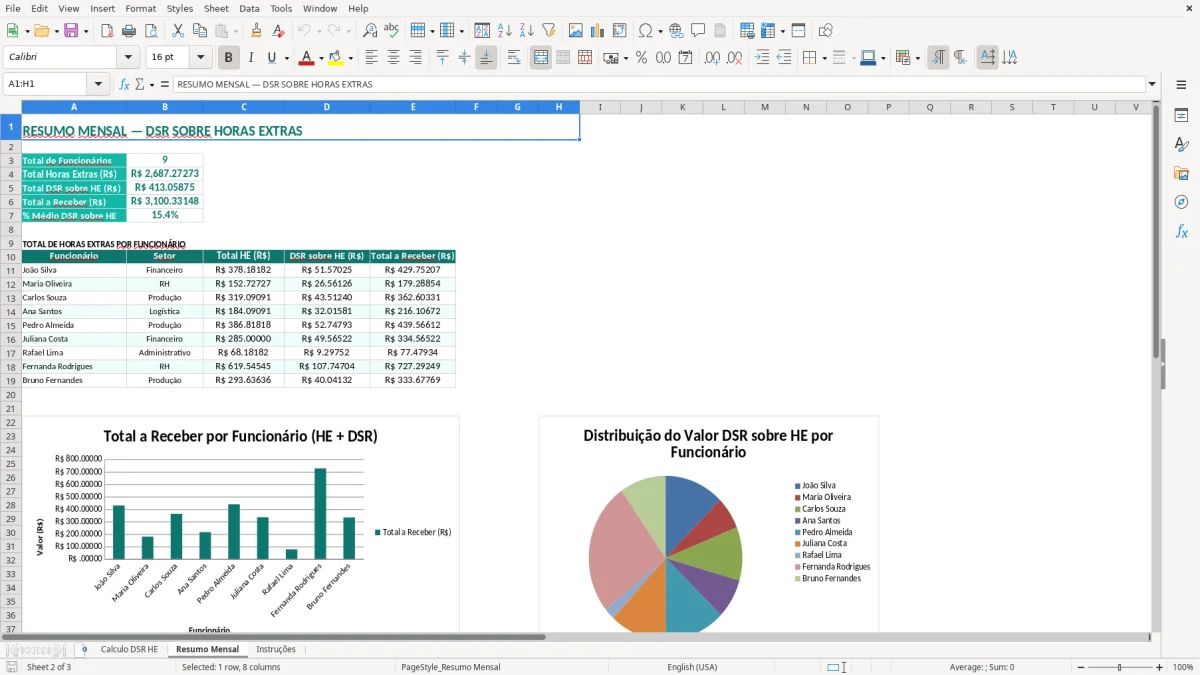Expand the Font Size dropdown
The height and width of the screenshot is (675, 1200).
tap(200, 58)
